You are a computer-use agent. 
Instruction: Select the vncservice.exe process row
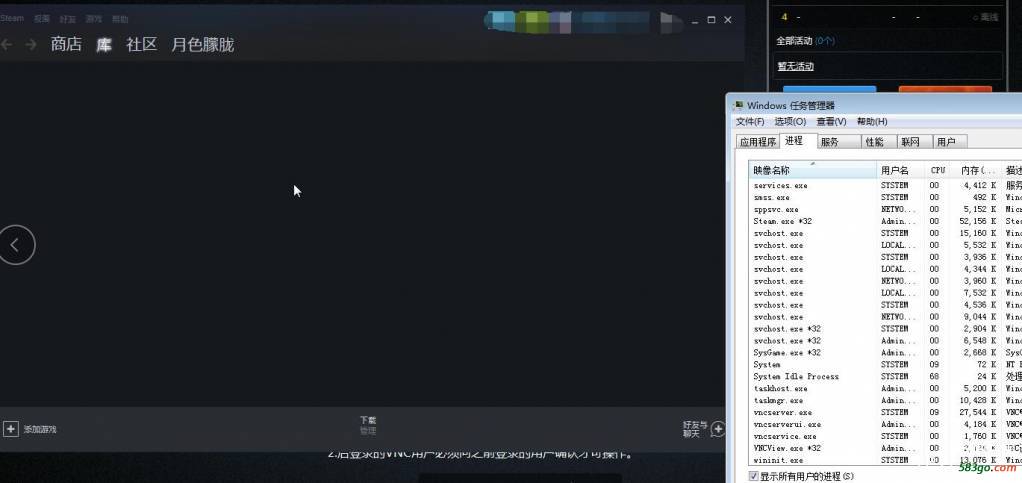(x=885, y=436)
